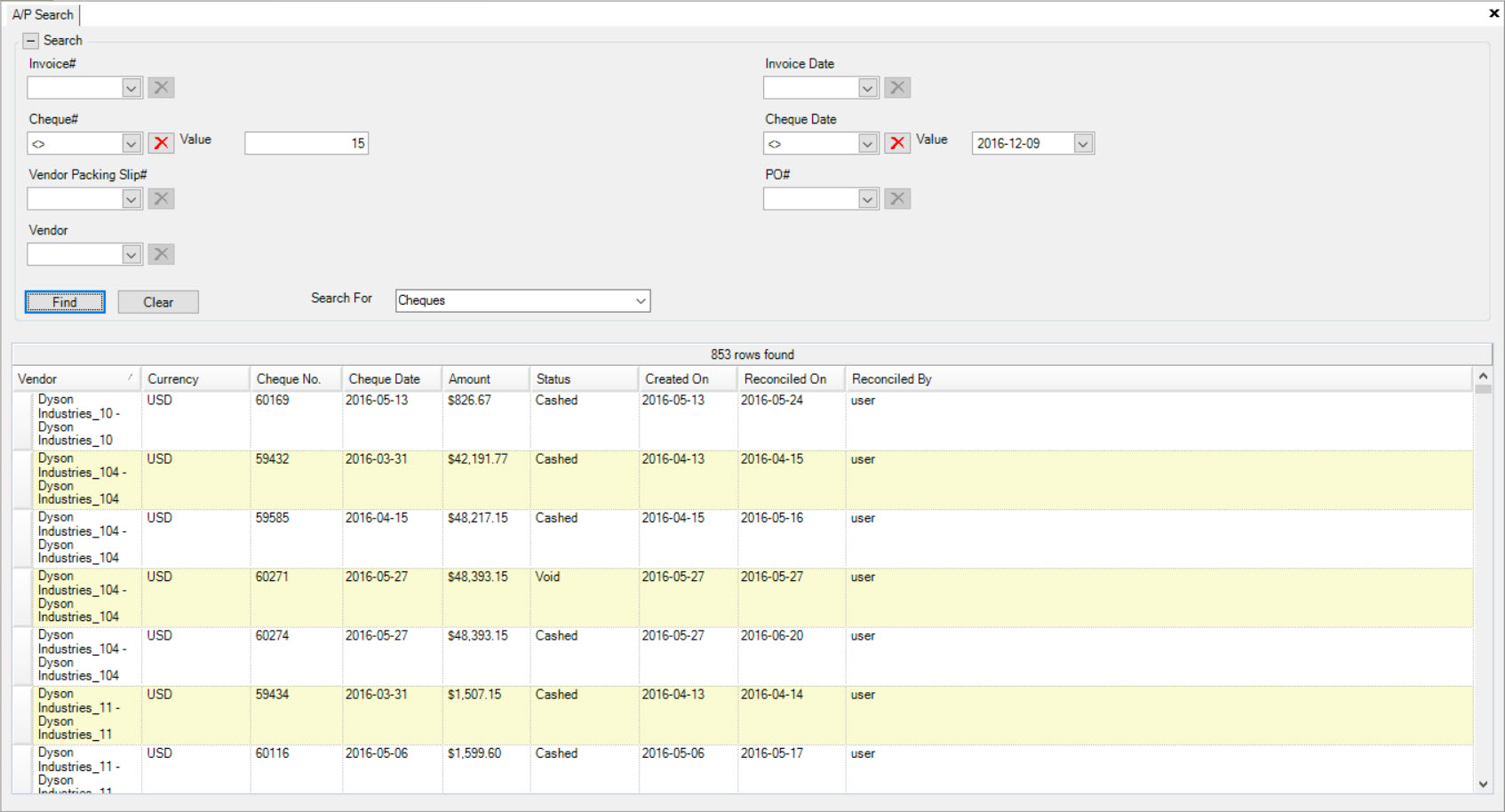1505x812 pixels.
Task: Open the Vendor operator dropdown
Action: point(131,254)
